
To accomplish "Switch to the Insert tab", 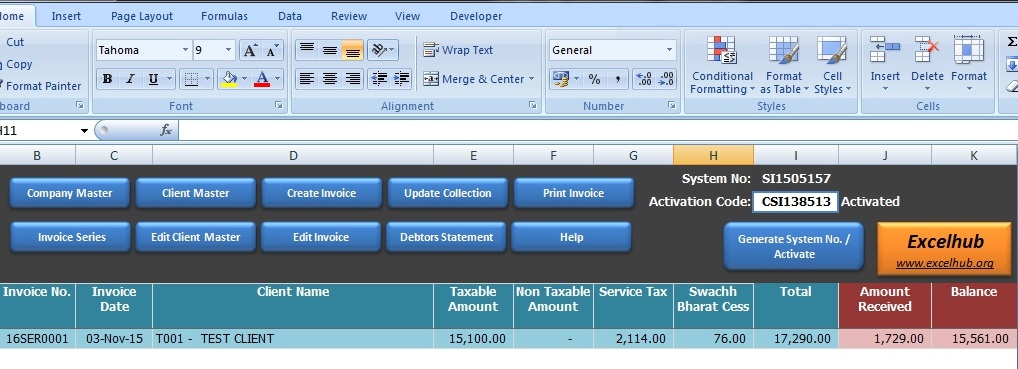I will 66,16.
